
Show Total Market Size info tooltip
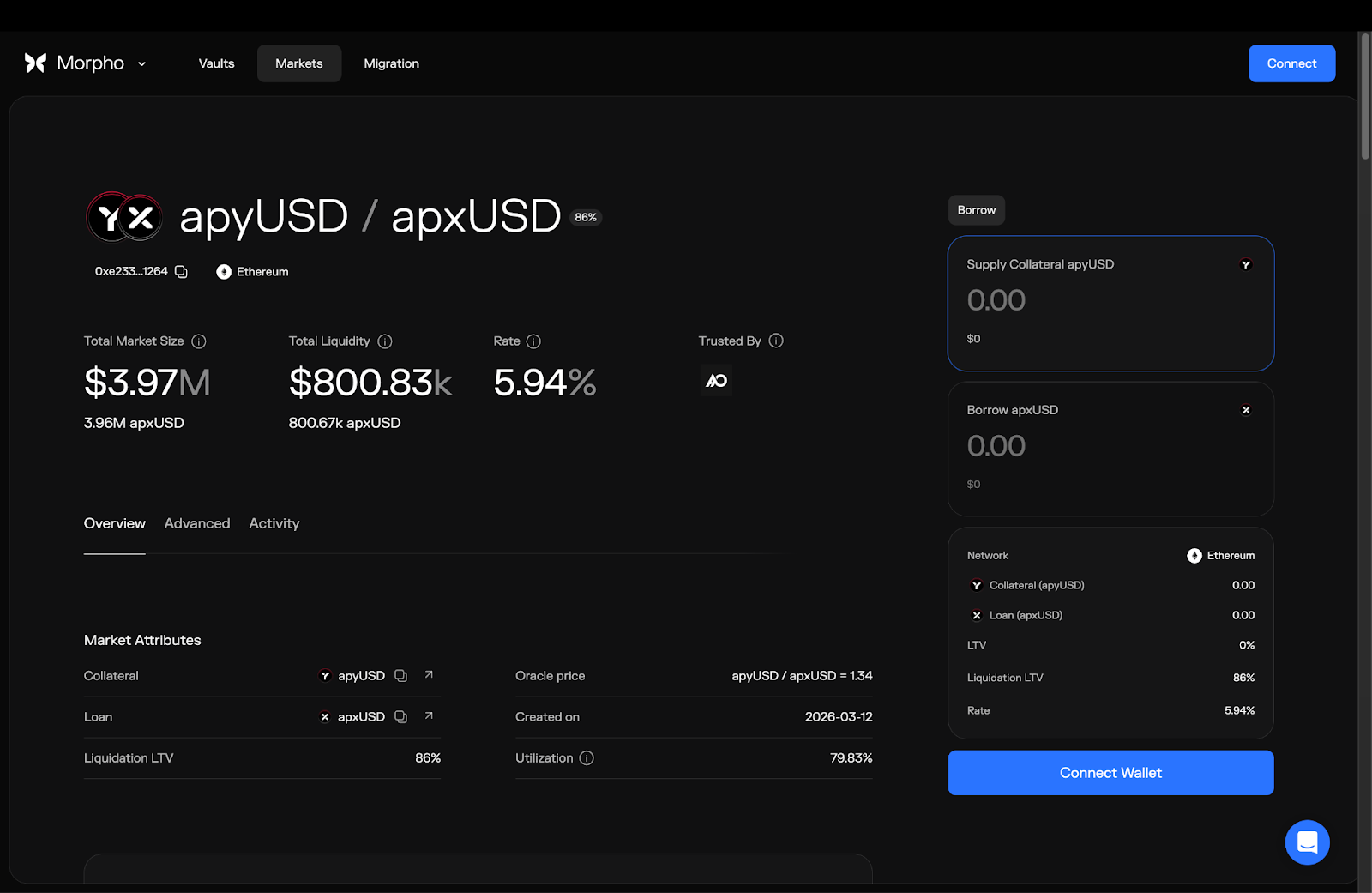[199, 341]
